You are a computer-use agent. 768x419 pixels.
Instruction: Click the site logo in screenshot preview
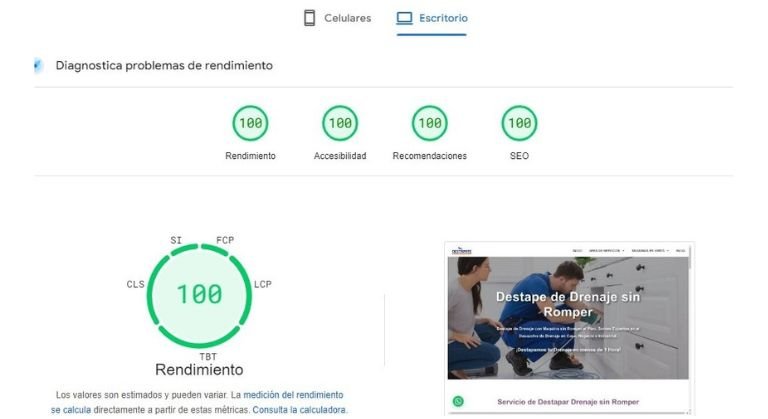coord(462,250)
